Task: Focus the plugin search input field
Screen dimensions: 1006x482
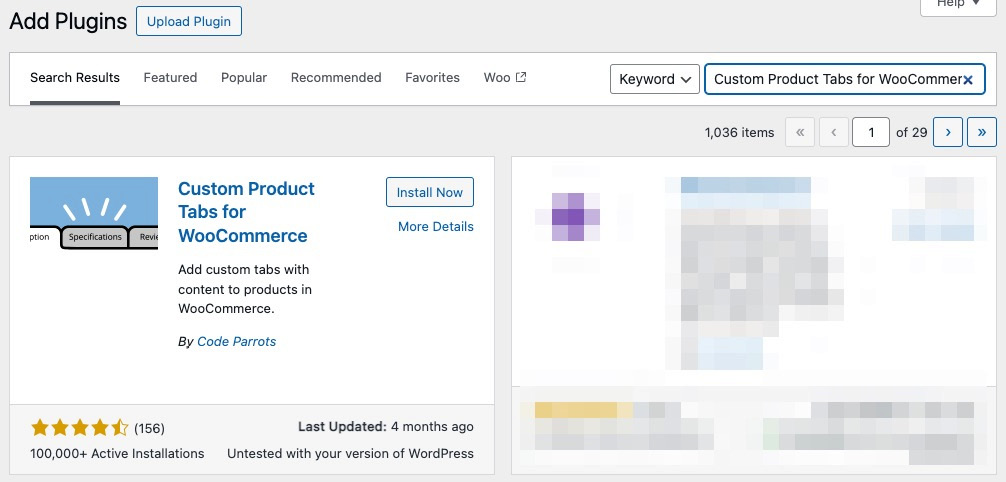Action: tap(844, 79)
